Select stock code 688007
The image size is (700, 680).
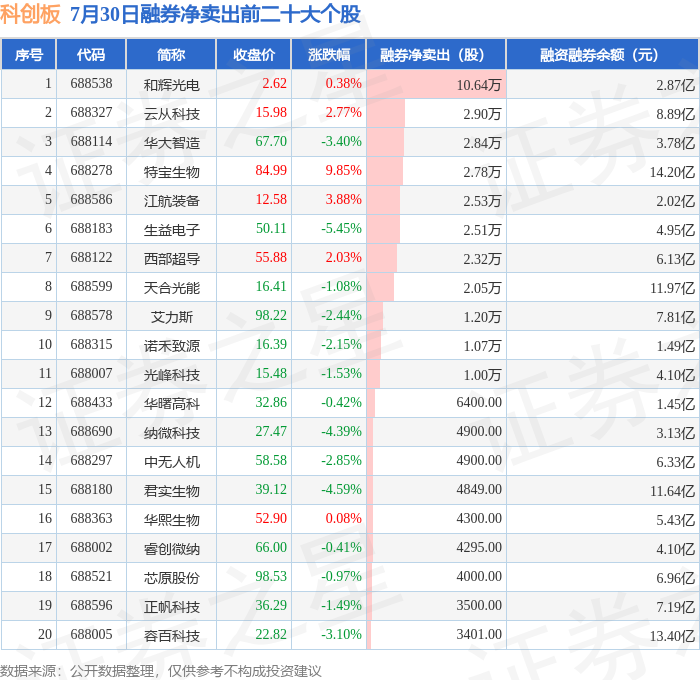tap(91, 374)
